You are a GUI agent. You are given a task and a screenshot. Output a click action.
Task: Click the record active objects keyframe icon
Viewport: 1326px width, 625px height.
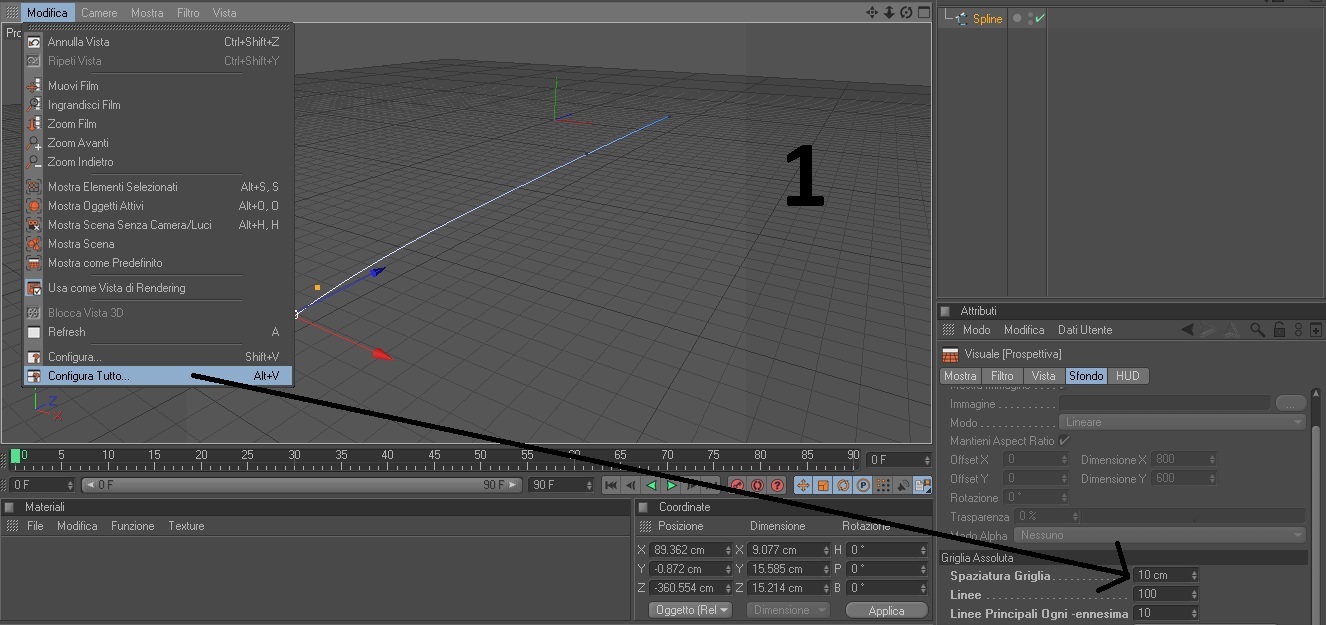point(737,485)
